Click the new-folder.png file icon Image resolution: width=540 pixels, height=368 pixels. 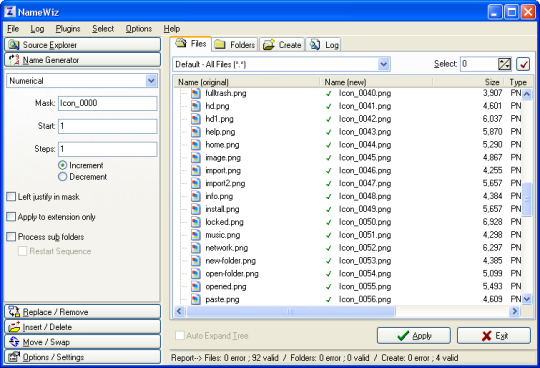[x=196, y=261]
